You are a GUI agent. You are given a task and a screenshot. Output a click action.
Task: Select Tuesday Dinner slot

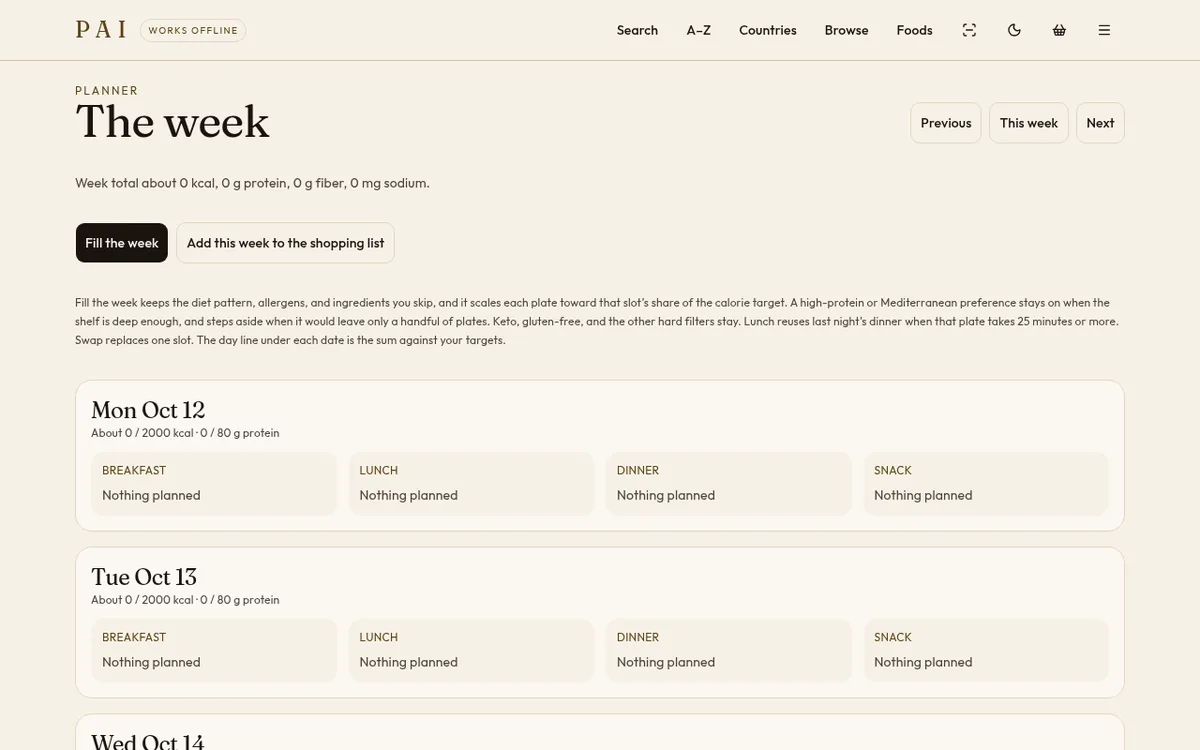(x=729, y=651)
